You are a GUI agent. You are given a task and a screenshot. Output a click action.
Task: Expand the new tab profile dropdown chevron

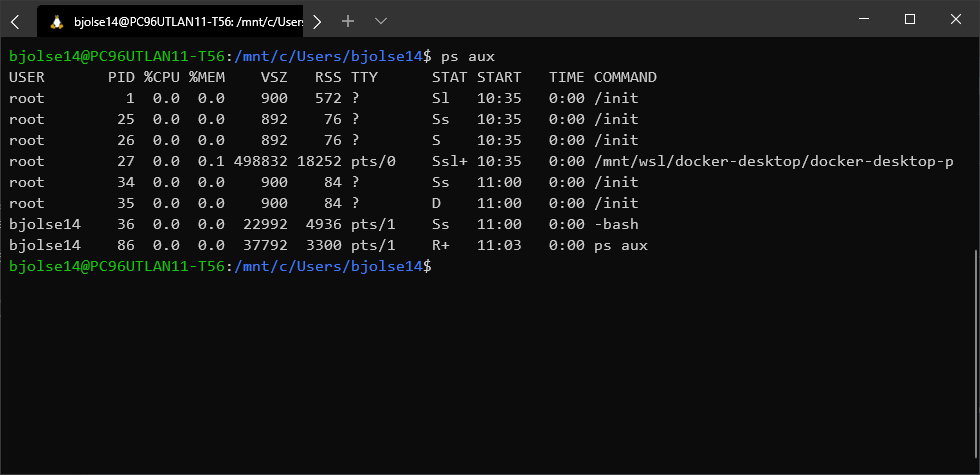(381, 21)
